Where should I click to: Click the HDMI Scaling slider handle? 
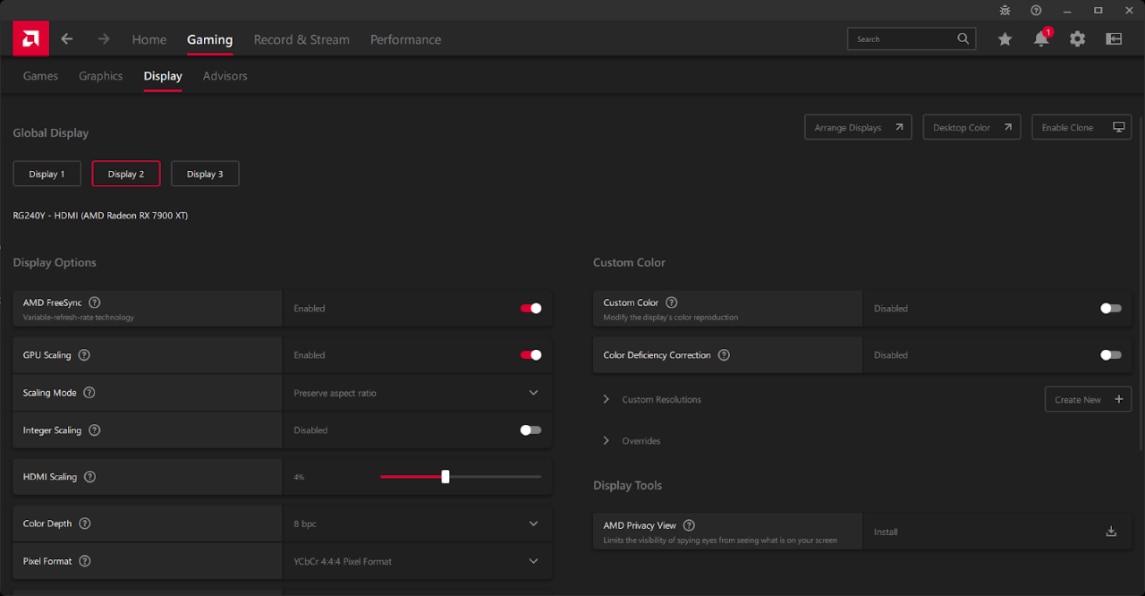coord(445,477)
